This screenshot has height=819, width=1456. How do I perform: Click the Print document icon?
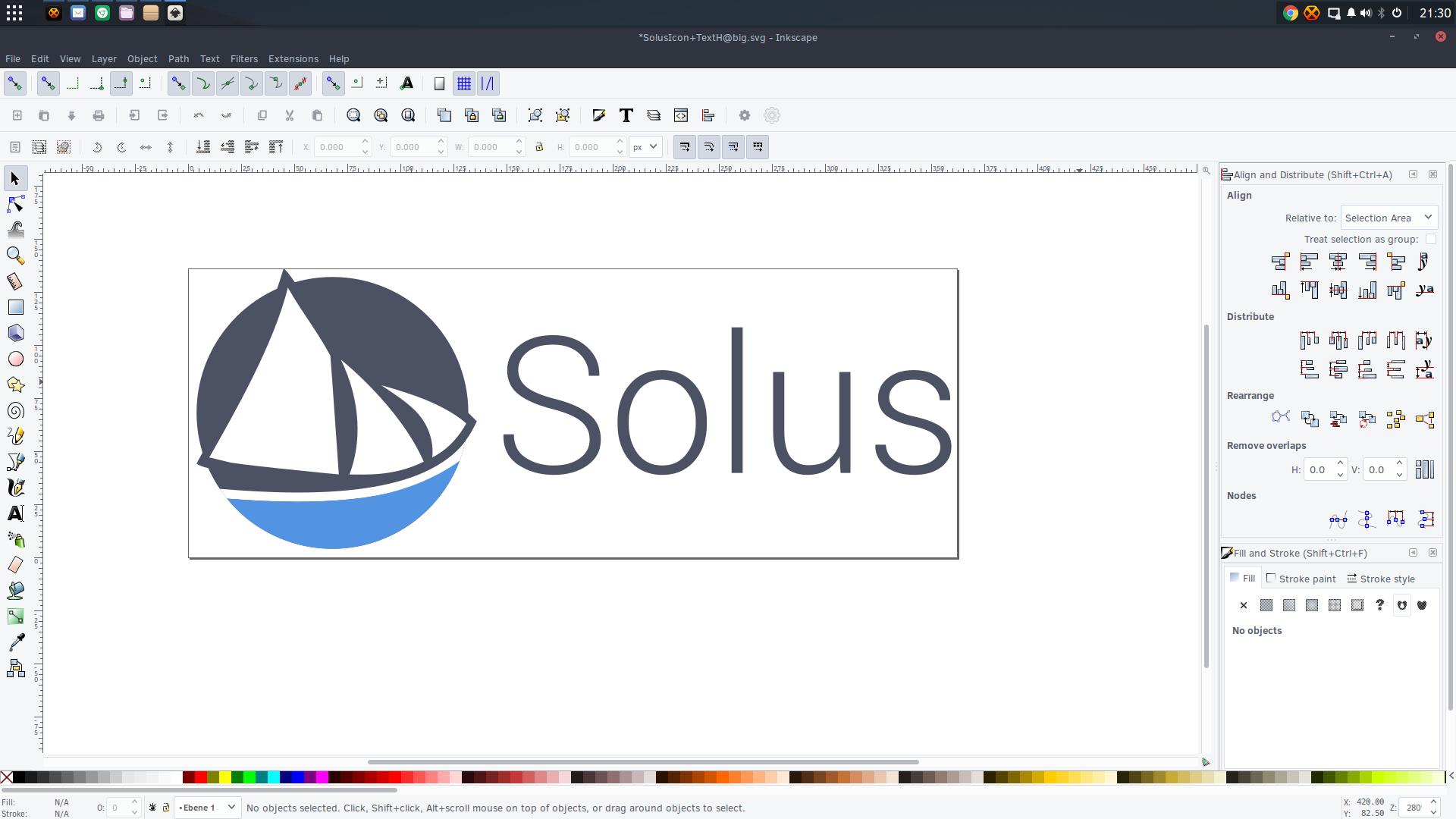pos(99,115)
